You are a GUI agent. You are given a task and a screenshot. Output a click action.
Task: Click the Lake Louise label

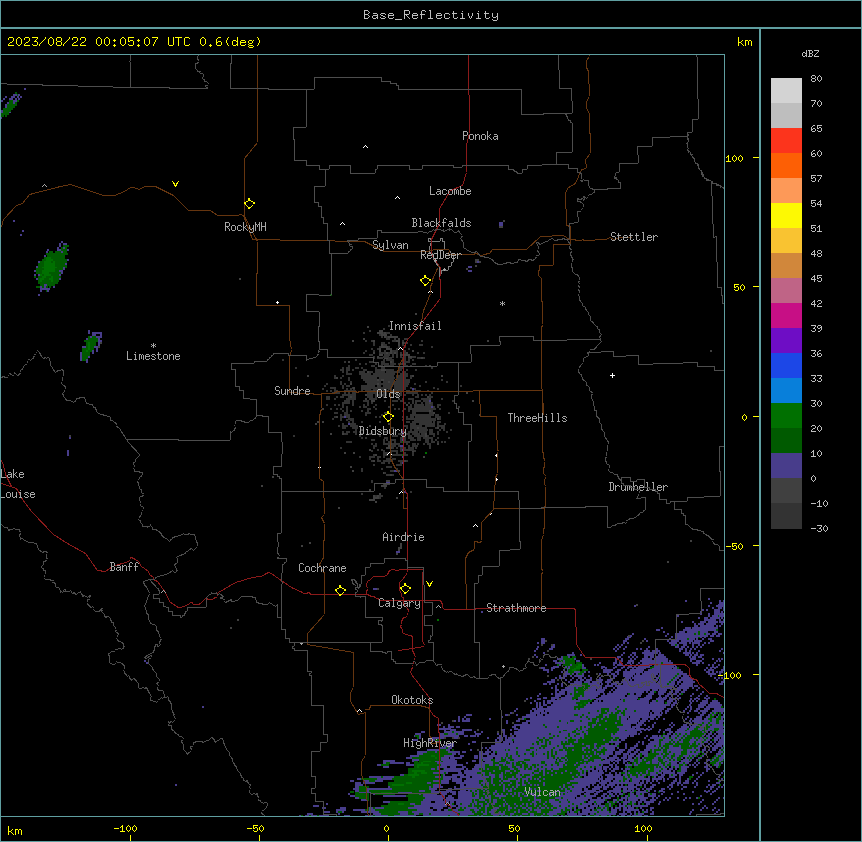18,484
